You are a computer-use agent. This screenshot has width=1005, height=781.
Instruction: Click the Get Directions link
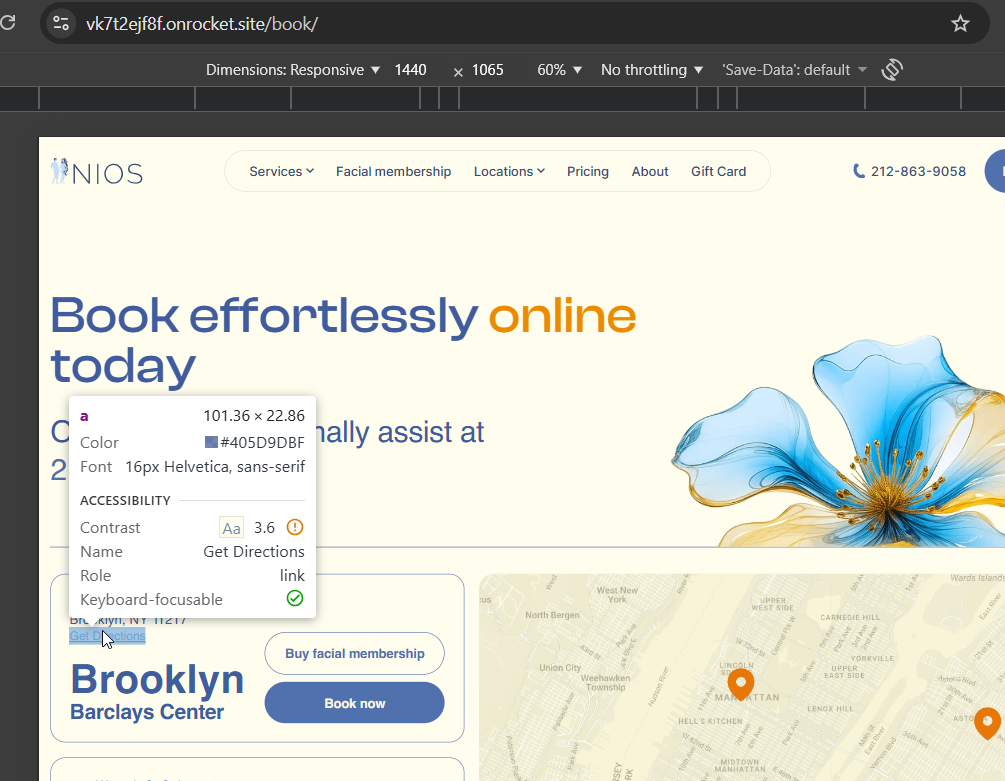(x=108, y=636)
